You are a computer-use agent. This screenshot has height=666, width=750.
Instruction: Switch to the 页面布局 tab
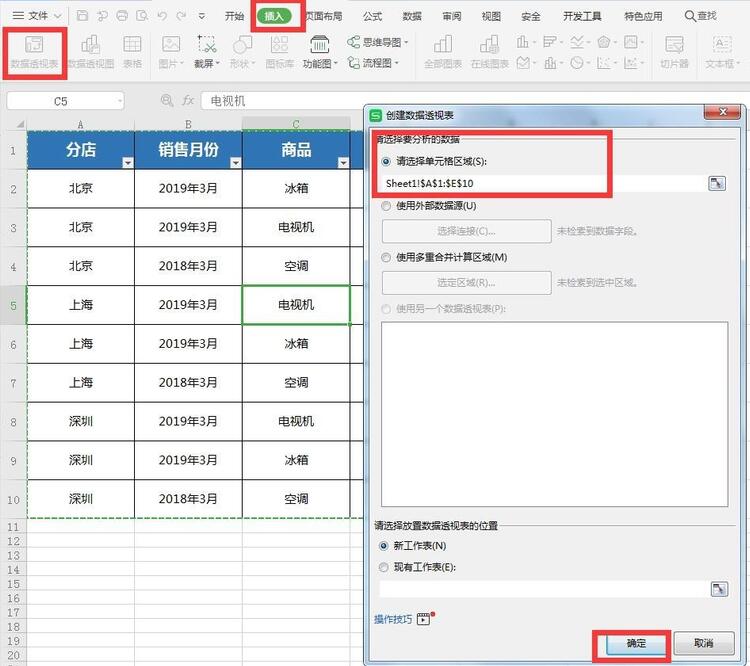pyautogui.click(x=324, y=16)
